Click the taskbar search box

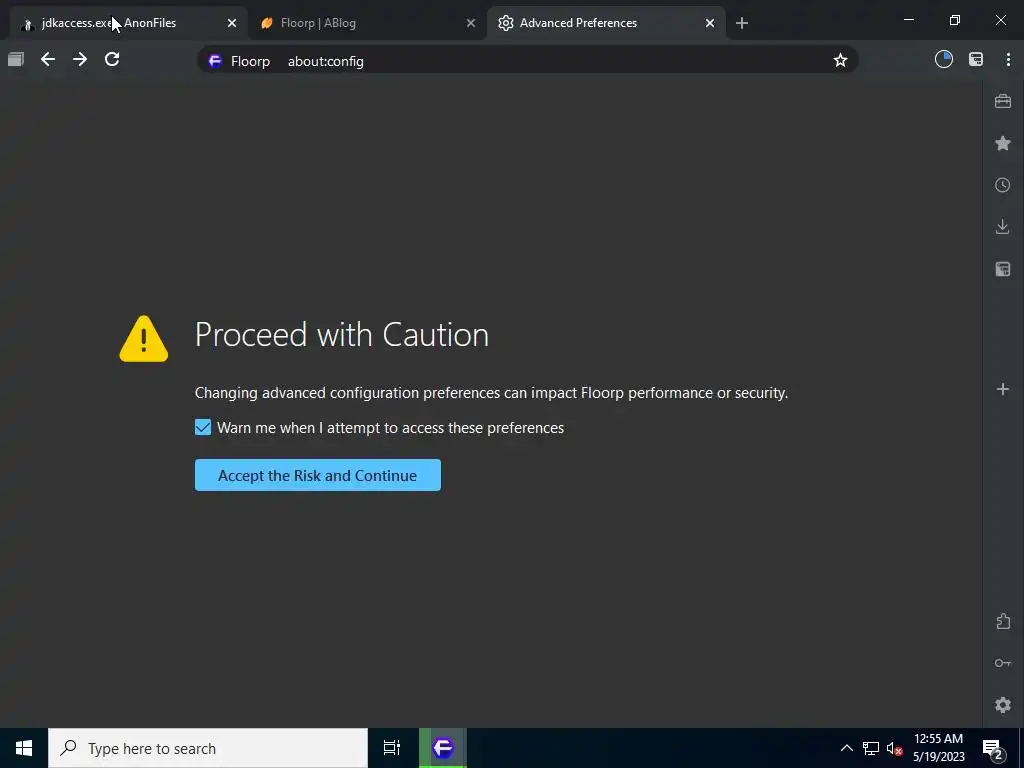[x=208, y=748]
